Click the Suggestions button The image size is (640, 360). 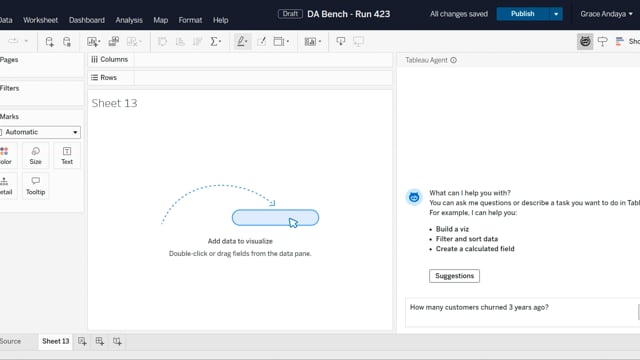click(454, 276)
